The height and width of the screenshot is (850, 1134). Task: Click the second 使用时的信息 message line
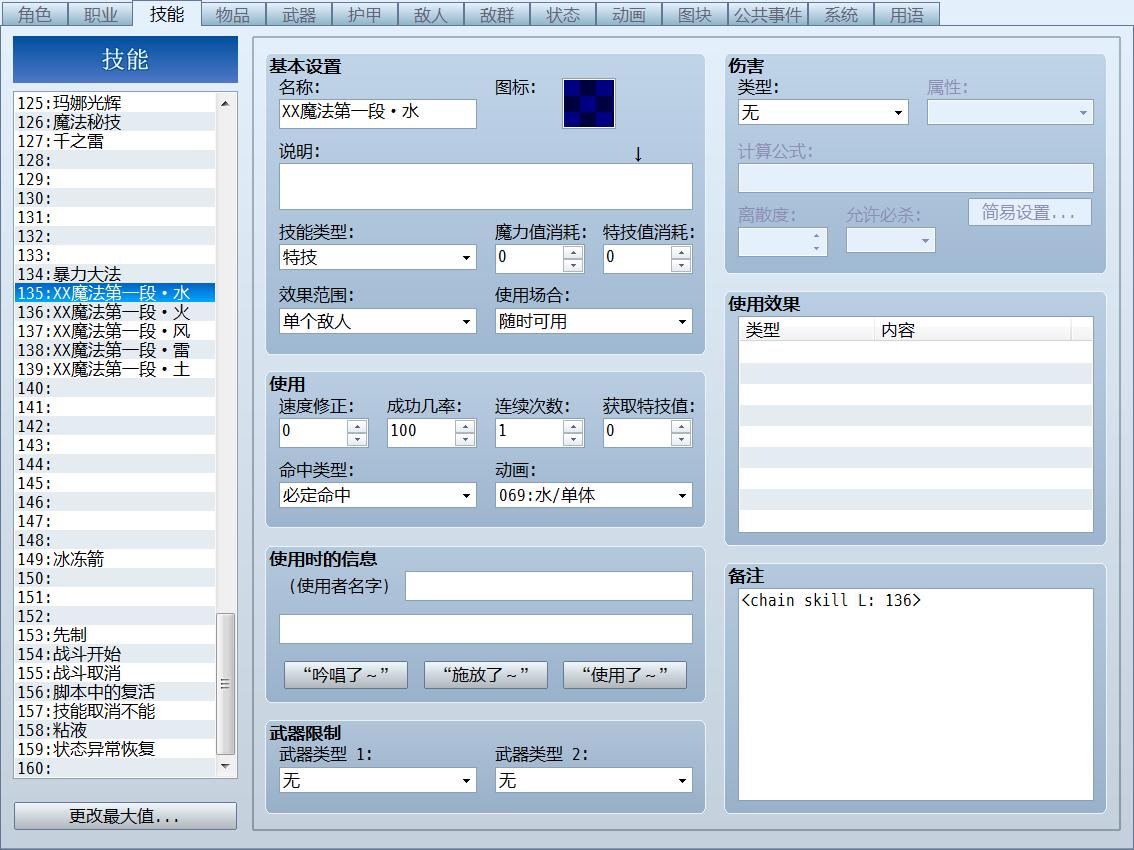485,629
